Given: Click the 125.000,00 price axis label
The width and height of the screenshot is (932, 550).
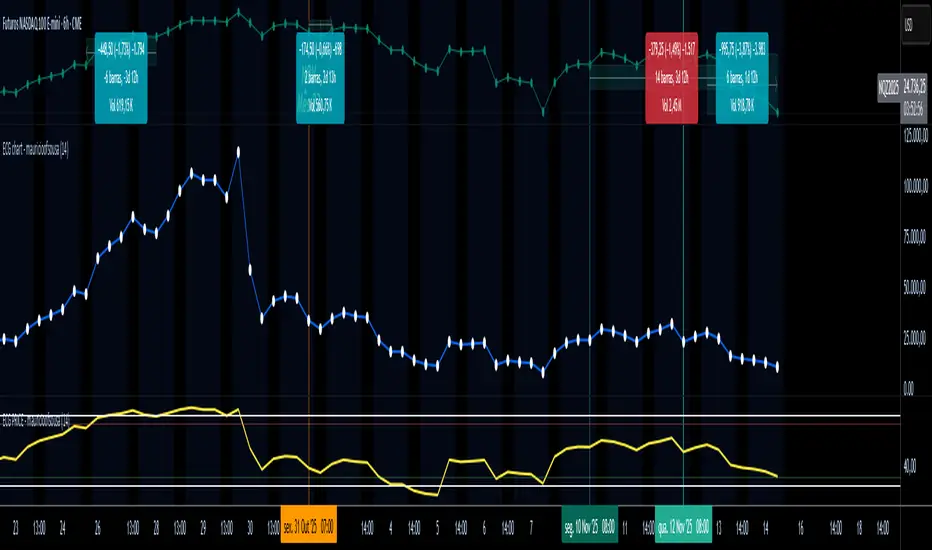Looking at the screenshot, I should [915, 135].
